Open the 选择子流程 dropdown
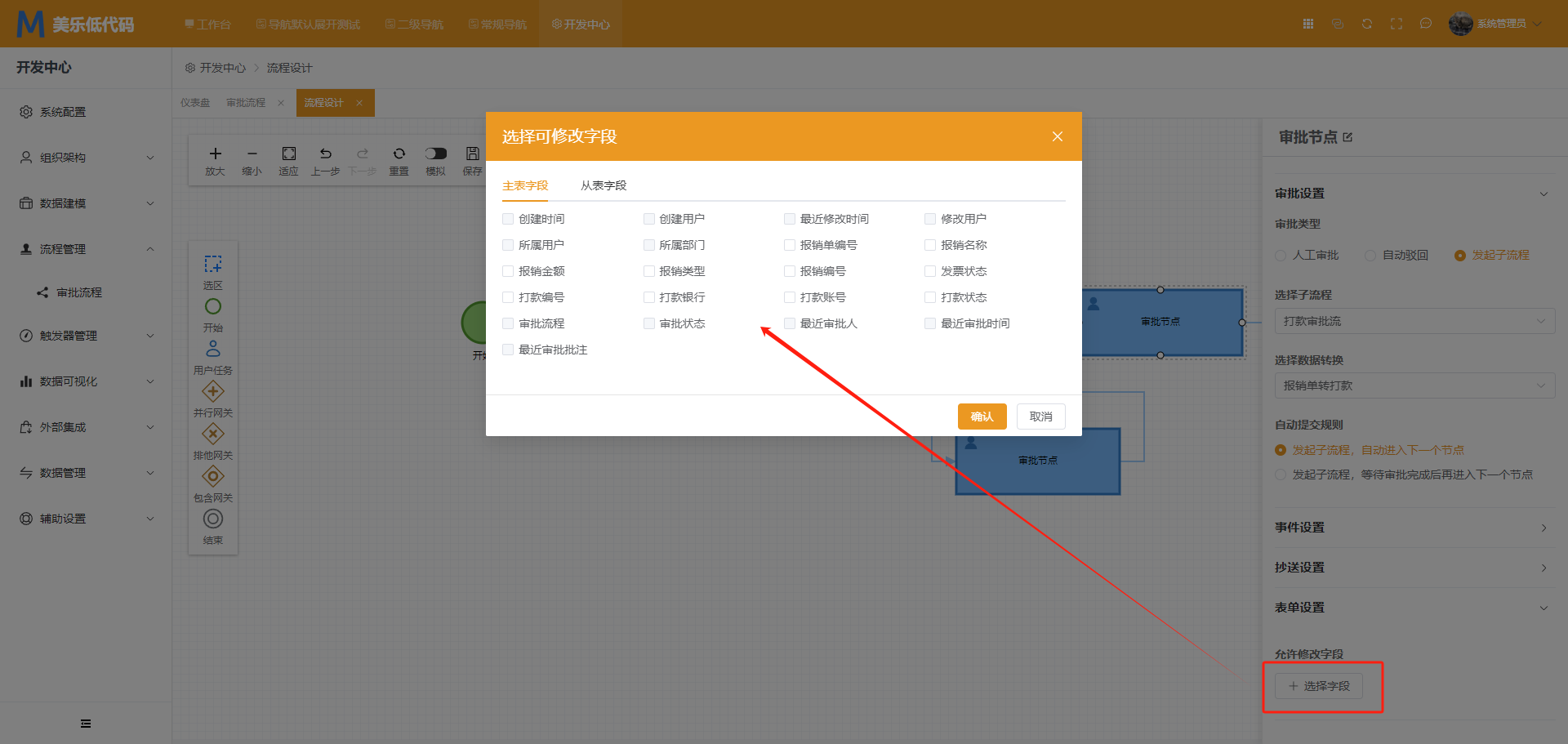 1414,321
